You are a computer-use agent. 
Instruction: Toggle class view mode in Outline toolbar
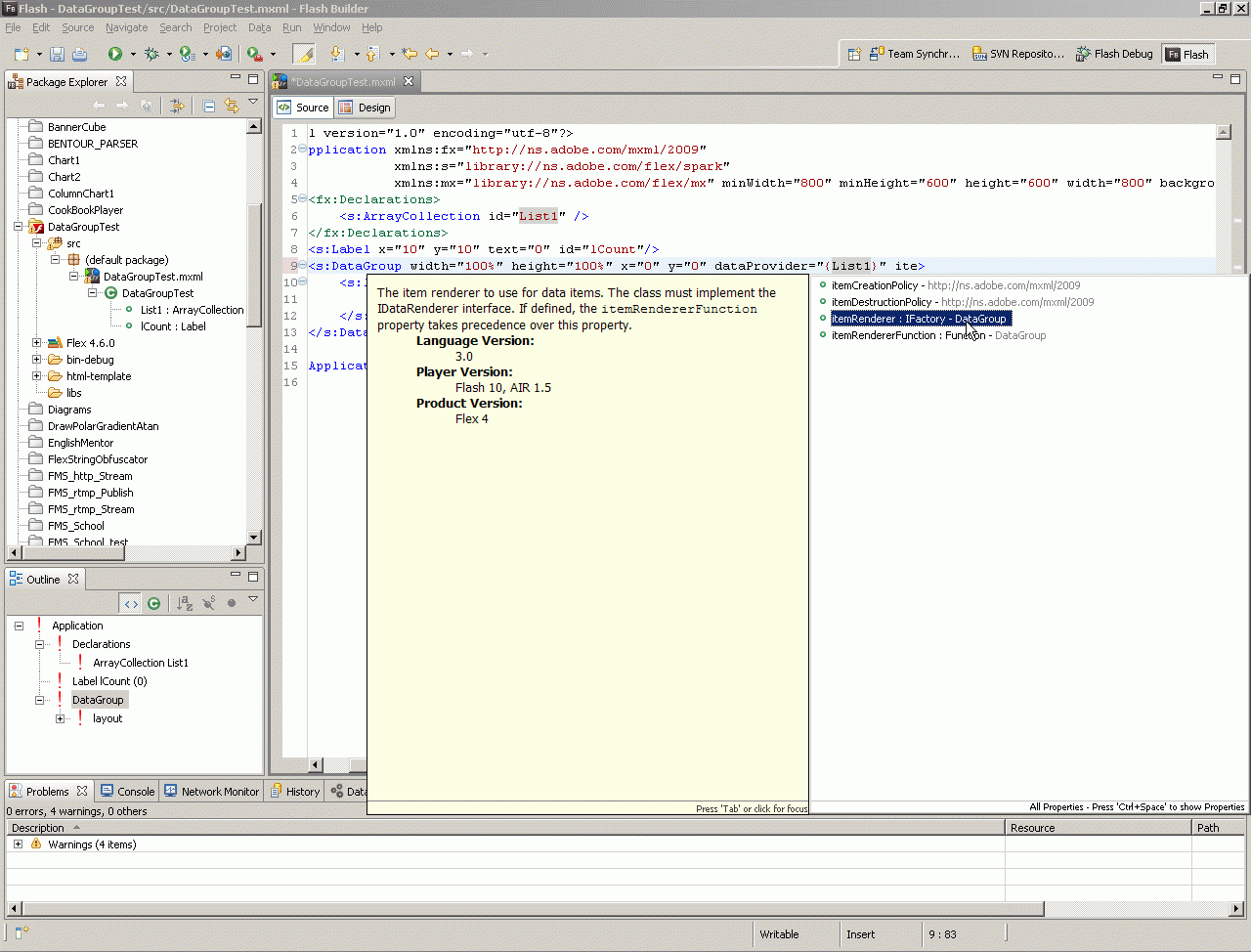pyautogui.click(x=154, y=603)
